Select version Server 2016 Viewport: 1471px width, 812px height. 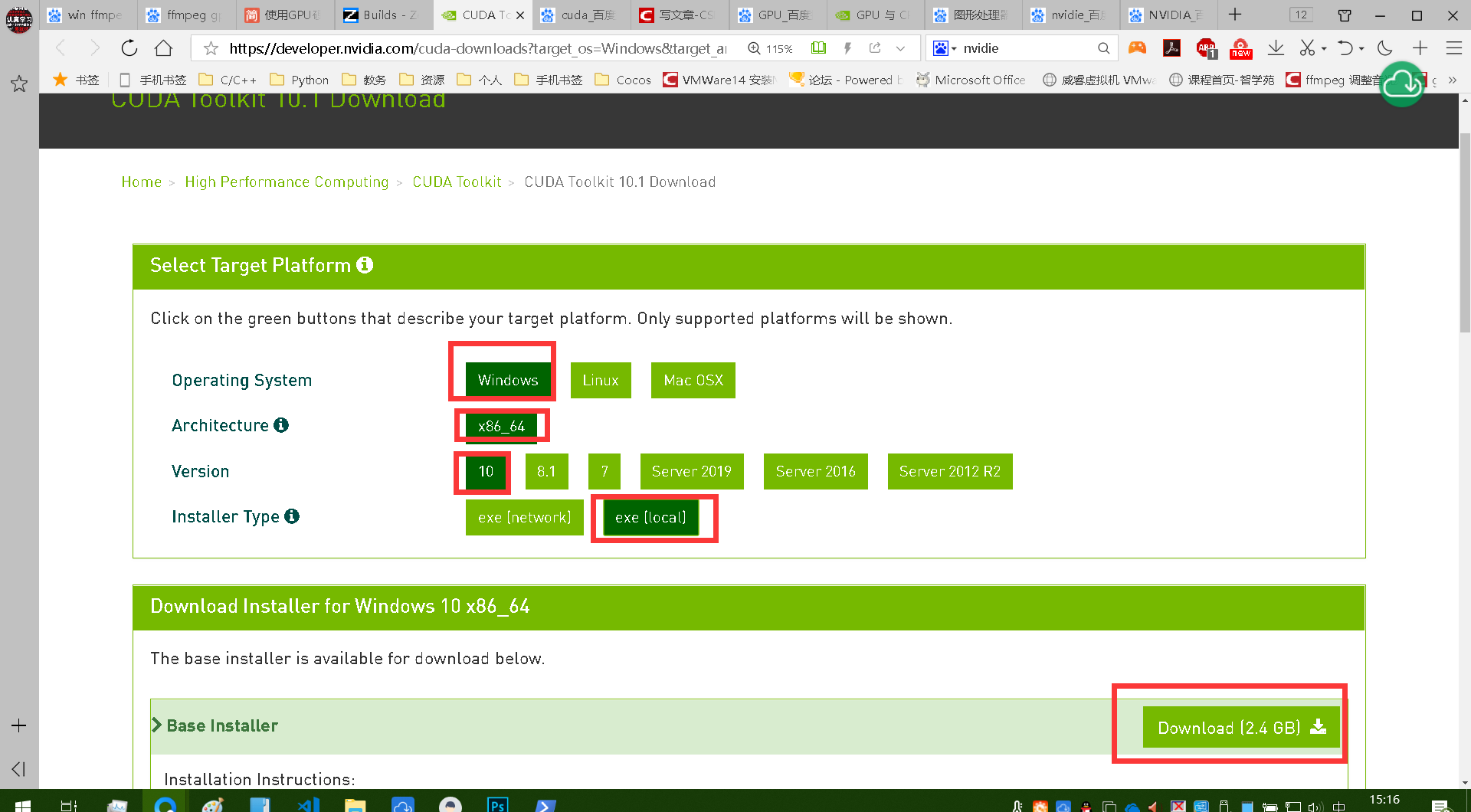click(815, 471)
